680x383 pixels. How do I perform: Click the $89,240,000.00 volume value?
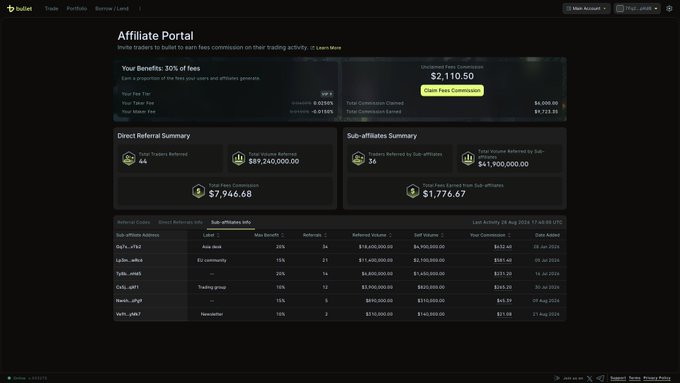(x=274, y=161)
